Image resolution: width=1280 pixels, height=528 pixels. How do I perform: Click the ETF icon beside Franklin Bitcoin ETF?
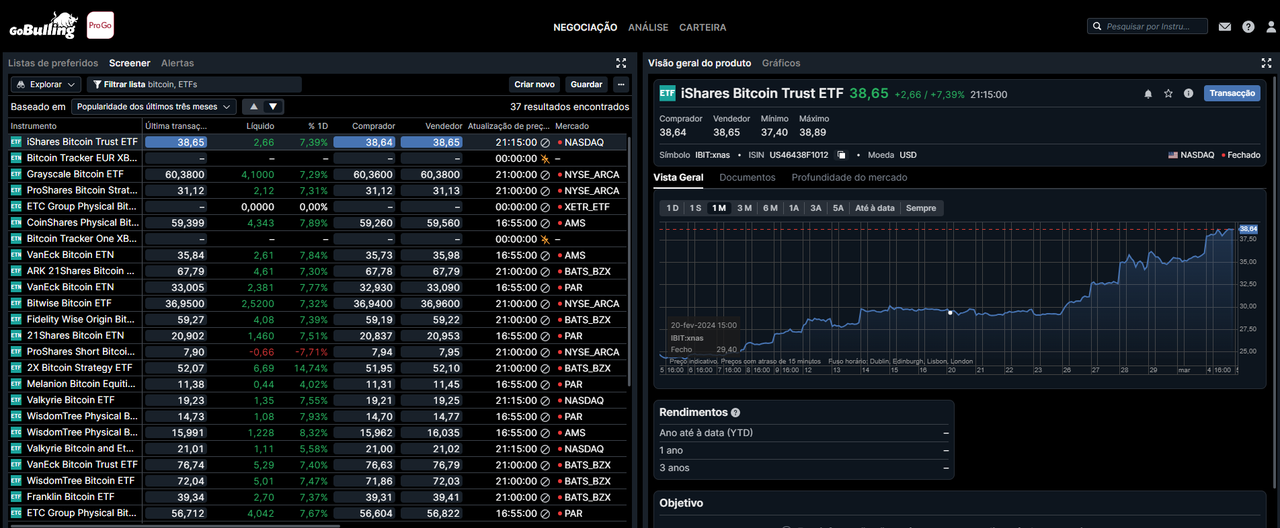16,497
